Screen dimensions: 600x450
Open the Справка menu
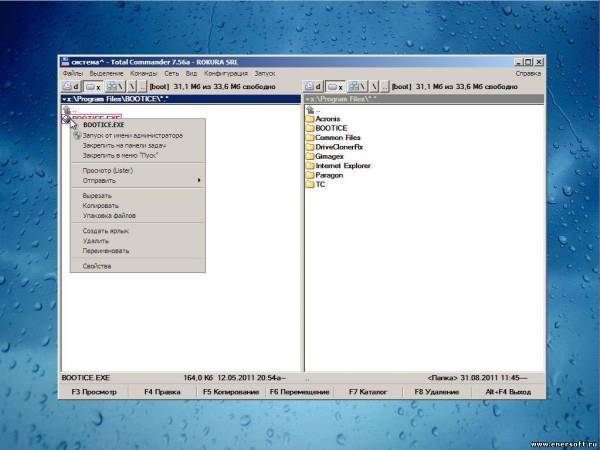528,73
